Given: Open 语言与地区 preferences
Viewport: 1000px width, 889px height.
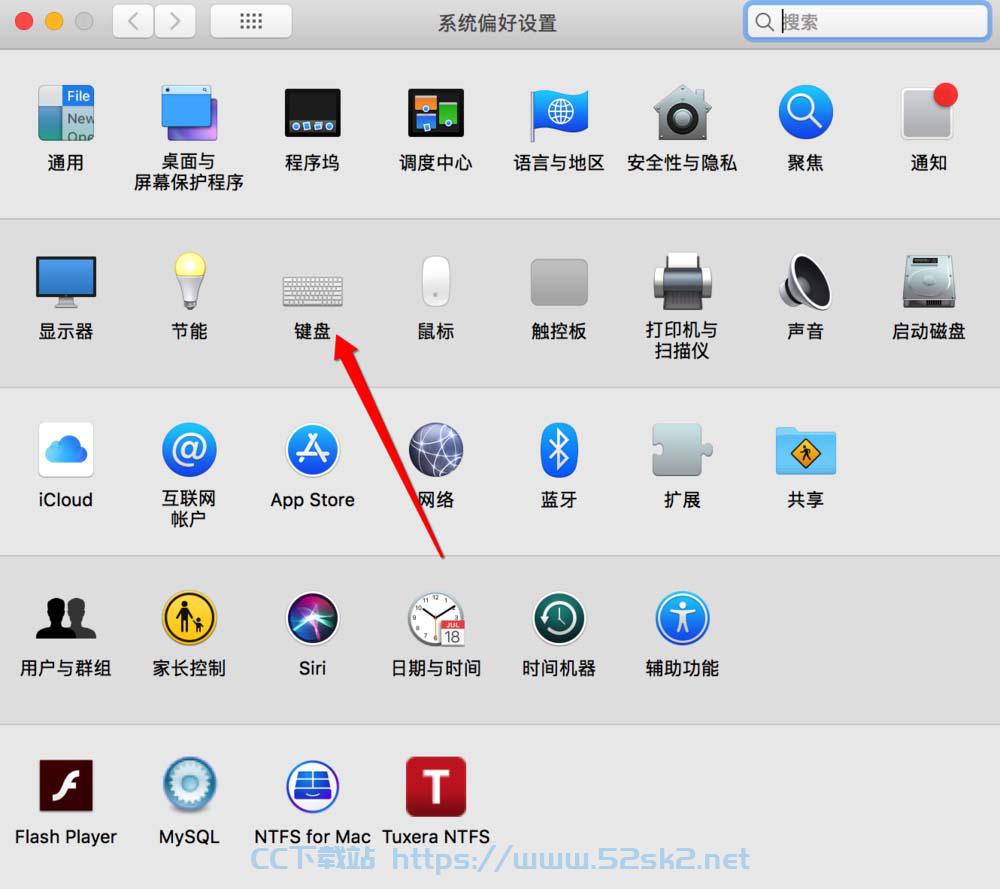Looking at the screenshot, I should (559, 115).
